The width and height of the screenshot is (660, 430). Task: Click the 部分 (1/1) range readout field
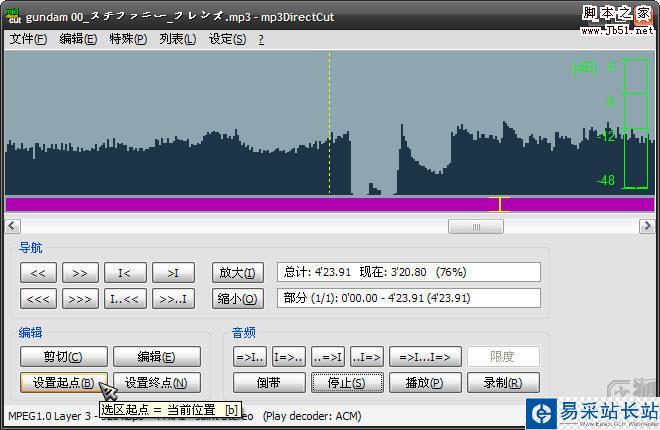[409, 298]
